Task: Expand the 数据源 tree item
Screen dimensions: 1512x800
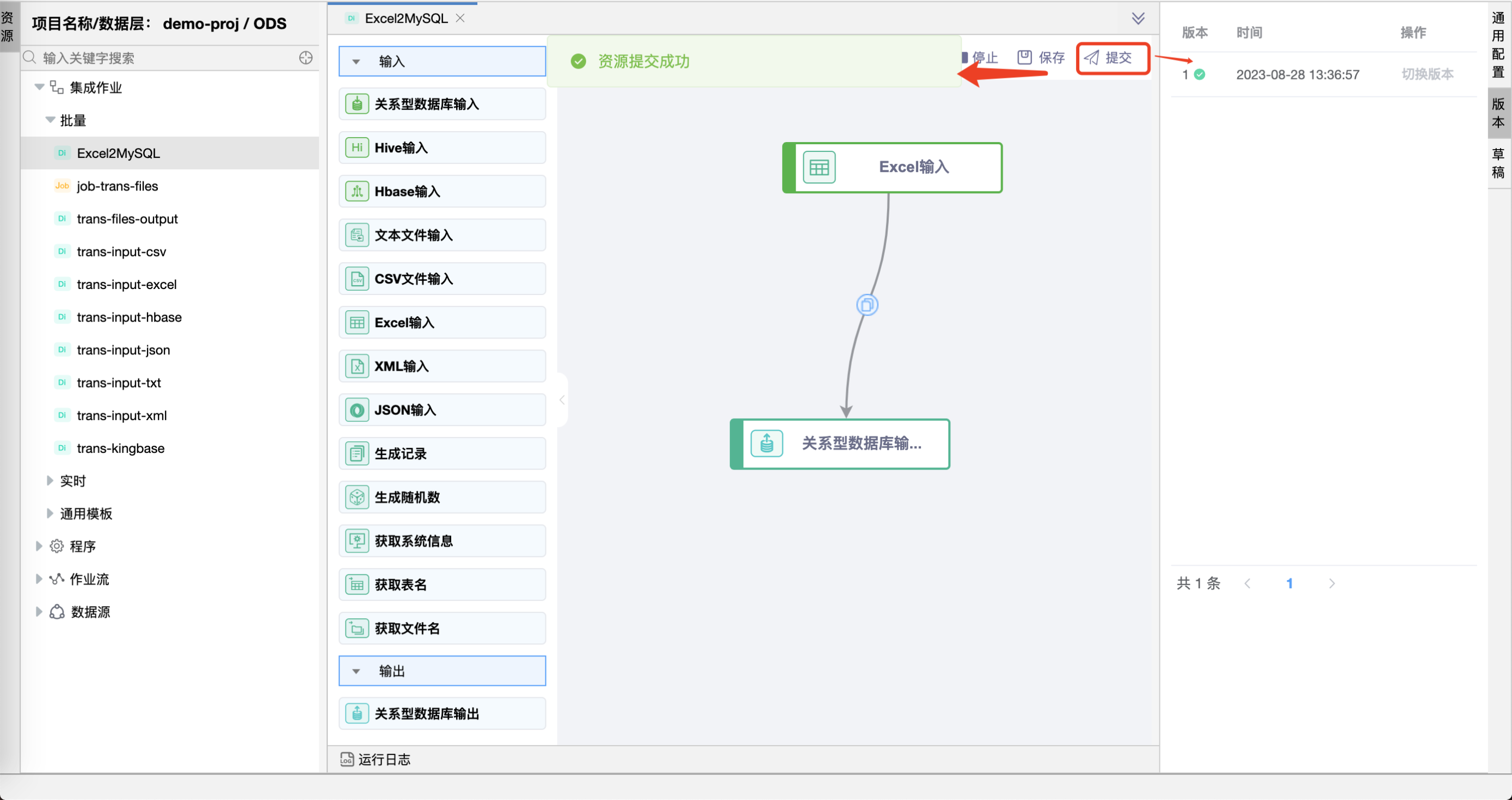Action: (39, 612)
